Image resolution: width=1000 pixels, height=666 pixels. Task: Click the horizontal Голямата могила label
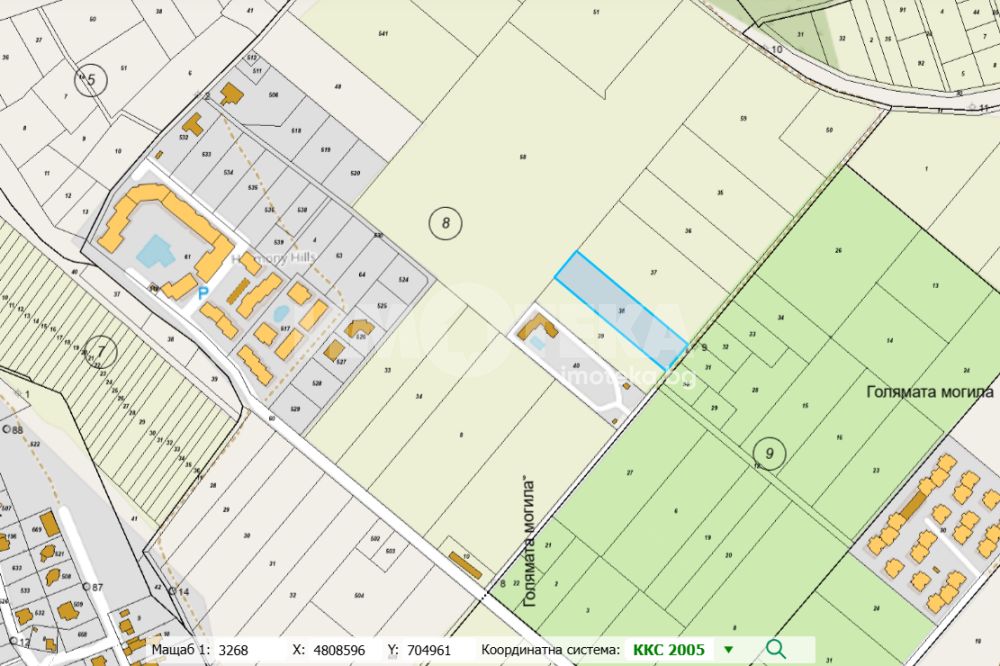(930, 391)
